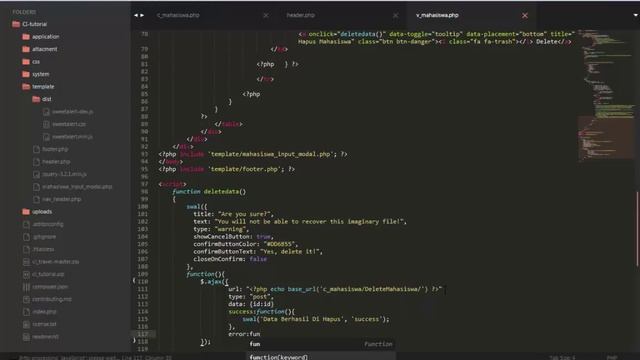Select ci_tutorial.zip in sidebar

[x=48, y=274]
